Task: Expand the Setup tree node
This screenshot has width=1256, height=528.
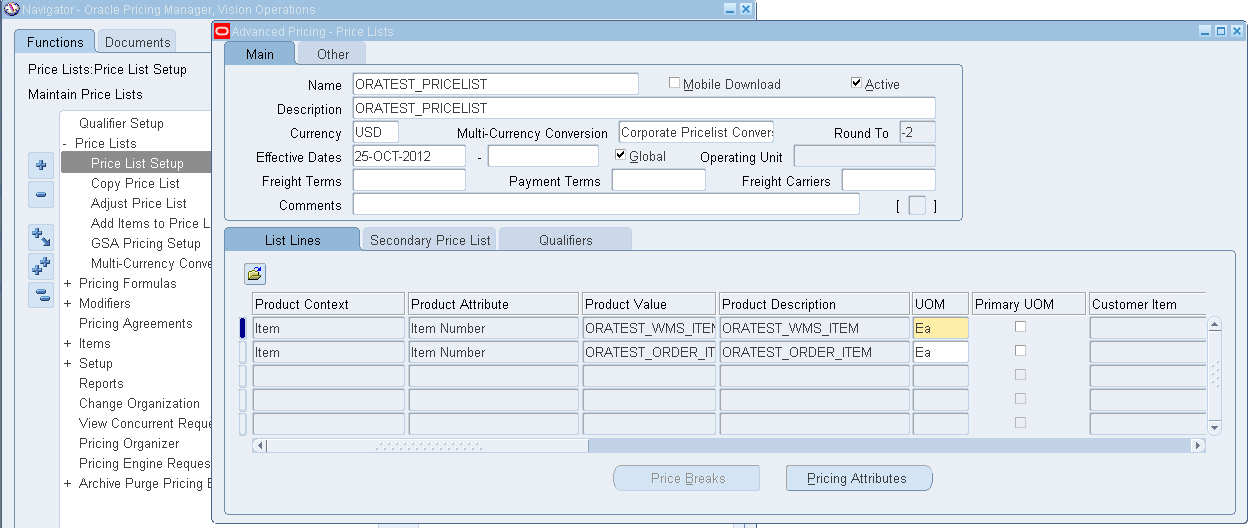Action: coord(67,363)
